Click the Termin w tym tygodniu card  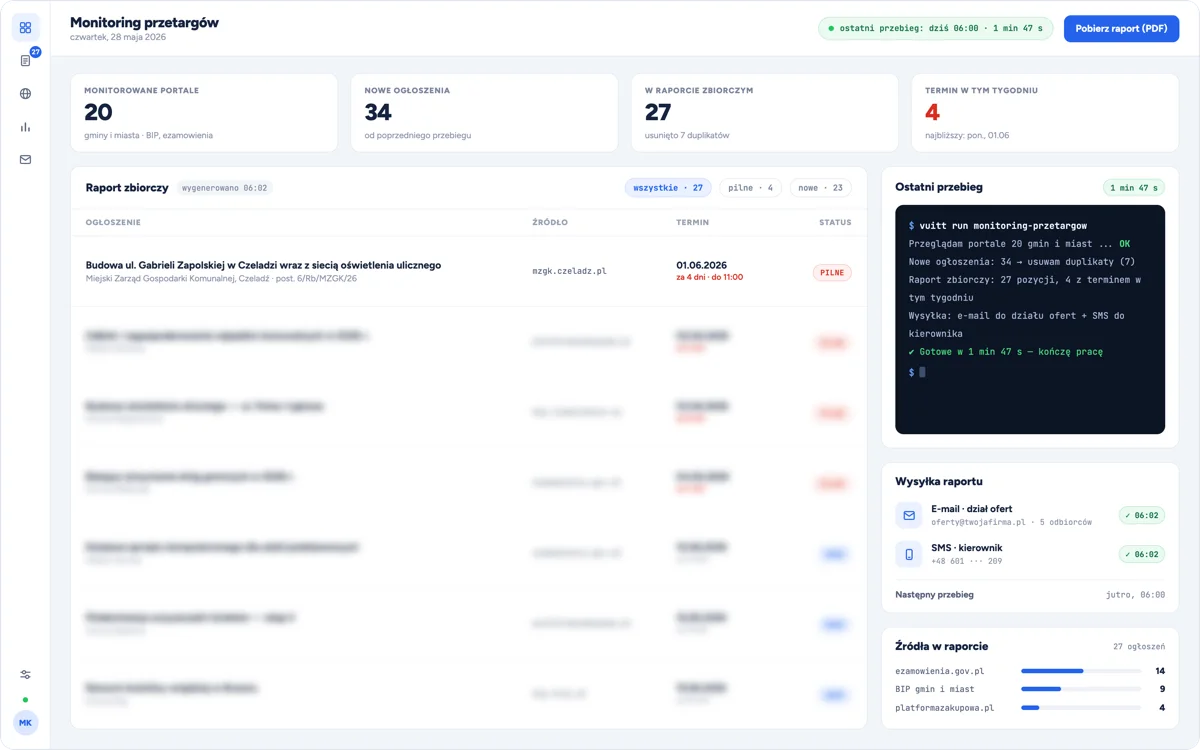click(1045, 112)
